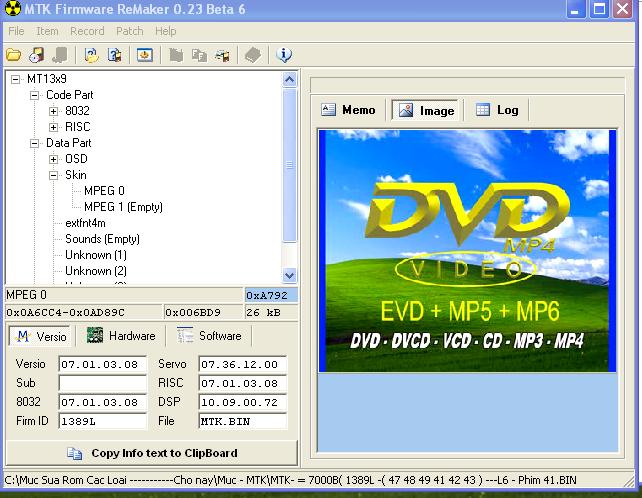Click the Memo tab icon

[x=328, y=109]
